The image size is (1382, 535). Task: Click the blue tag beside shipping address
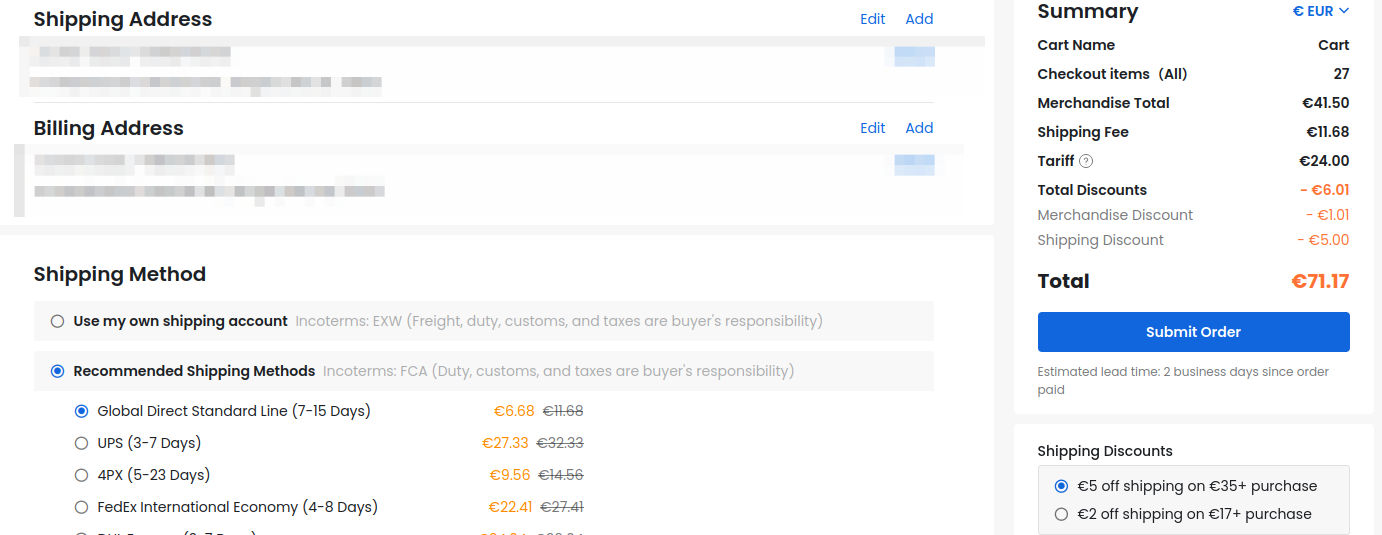pos(914,56)
